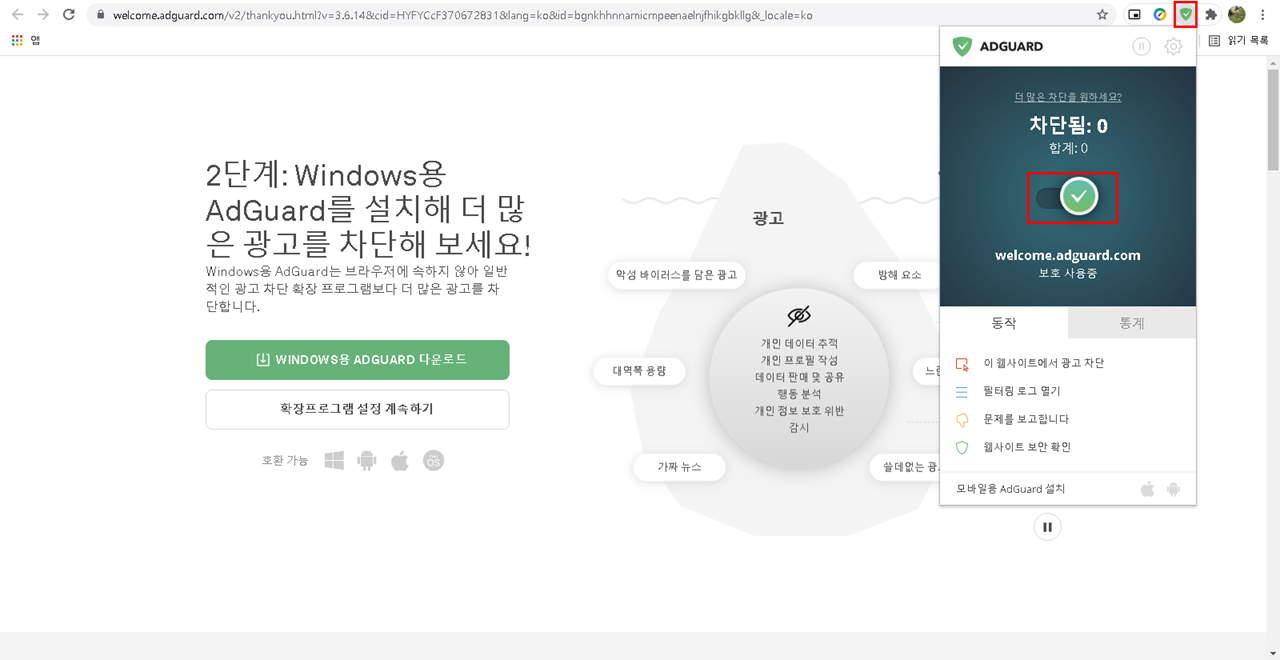This screenshot has width=1280, height=660.
Task: Click the AdGuard extension icon in toolbar
Action: coord(1186,15)
